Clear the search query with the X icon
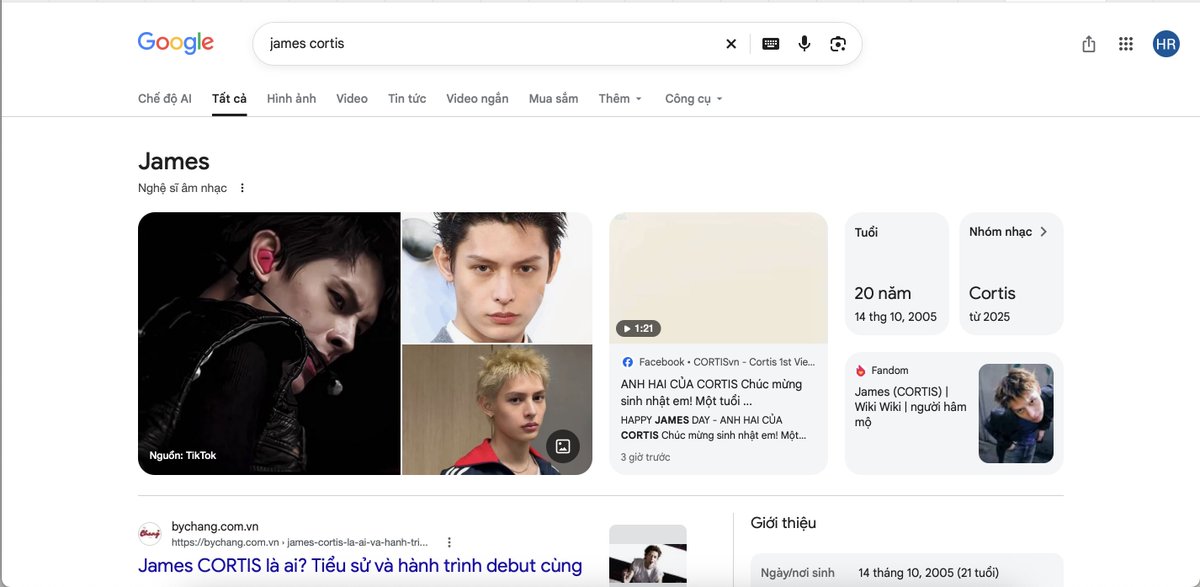Screen dimensions: 1200x587 coord(731,44)
